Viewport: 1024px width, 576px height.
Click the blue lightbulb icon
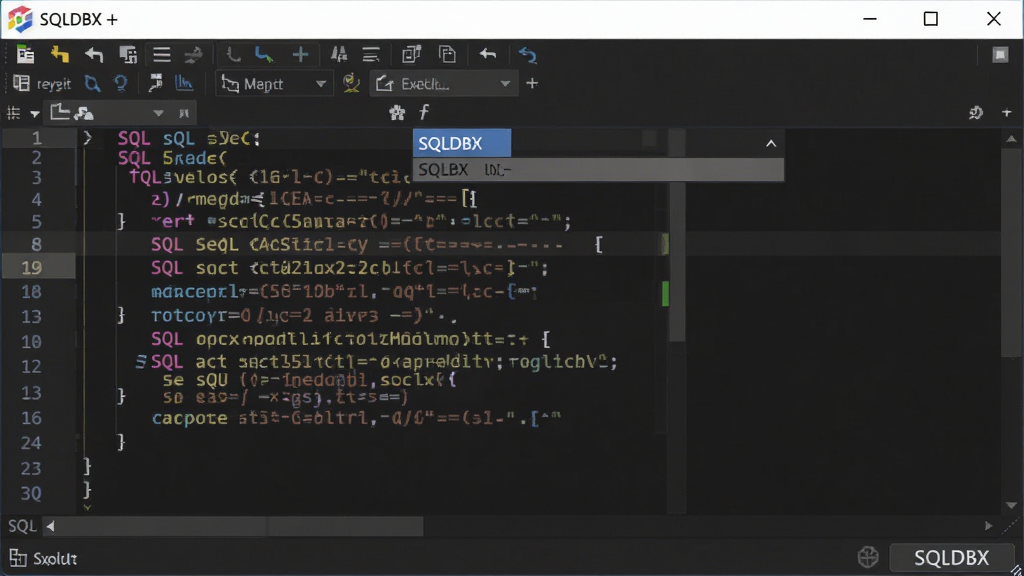click(121, 84)
